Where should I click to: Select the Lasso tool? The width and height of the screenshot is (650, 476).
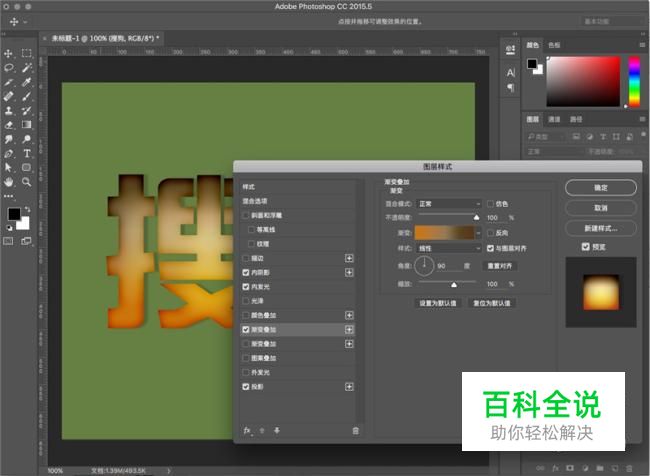pos(8,68)
